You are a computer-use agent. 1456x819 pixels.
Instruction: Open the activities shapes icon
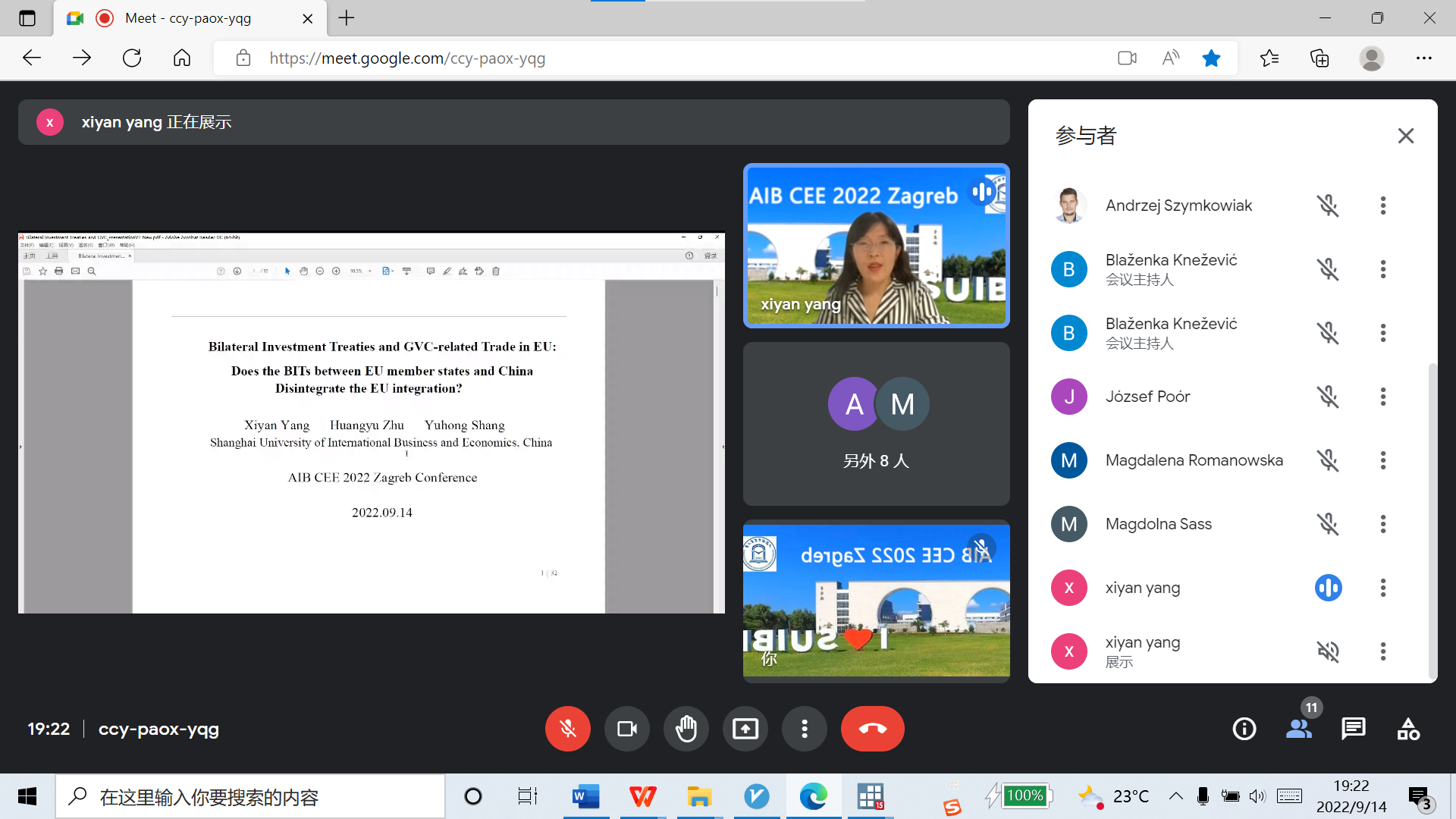(x=1408, y=729)
